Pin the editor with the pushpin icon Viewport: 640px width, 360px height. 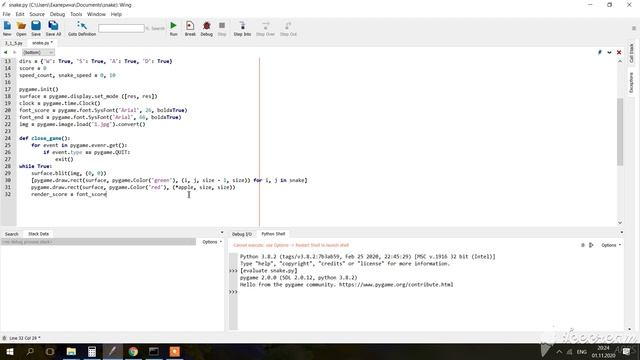coord(600,52)
